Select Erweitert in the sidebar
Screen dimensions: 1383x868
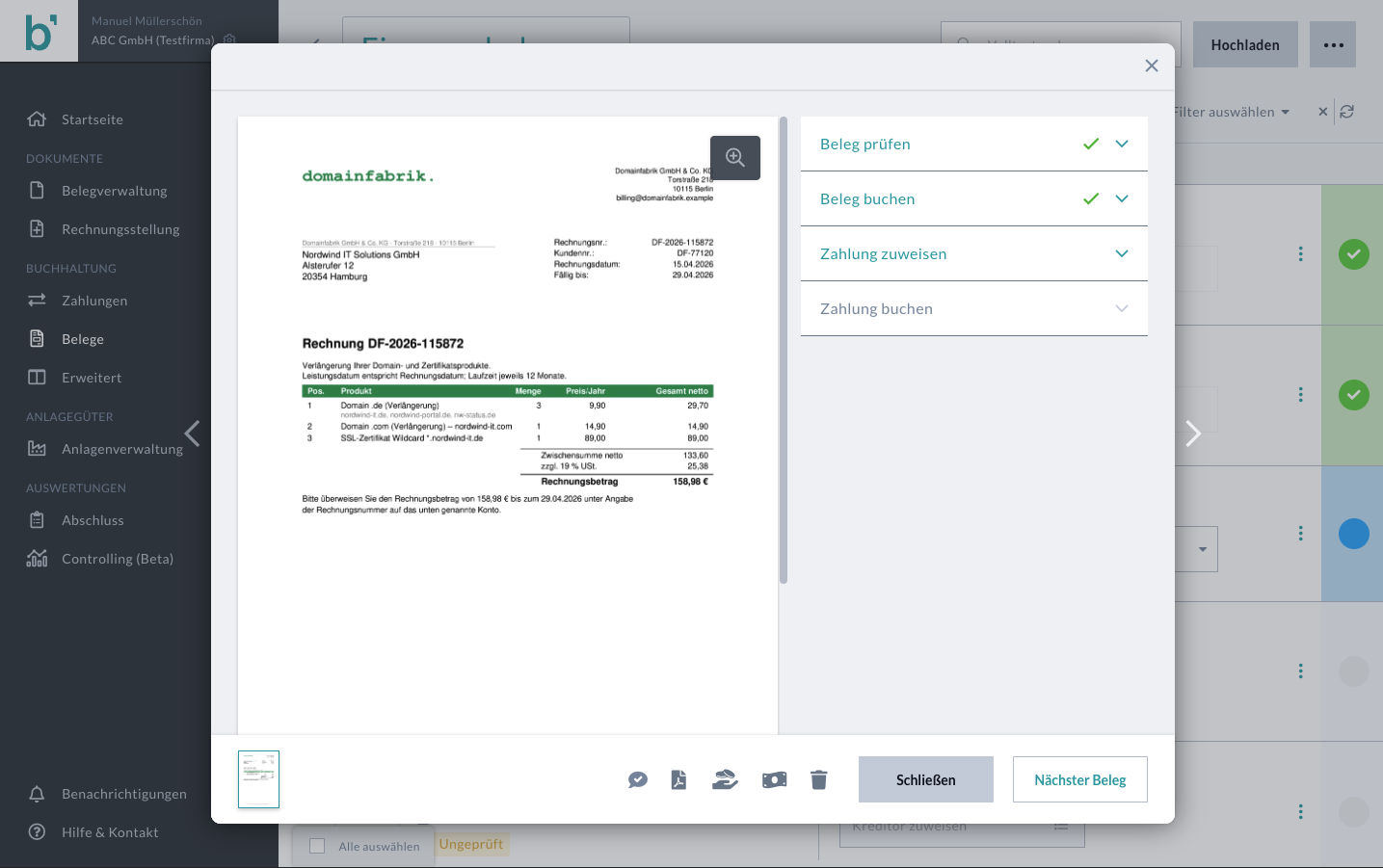pos(92,378)
